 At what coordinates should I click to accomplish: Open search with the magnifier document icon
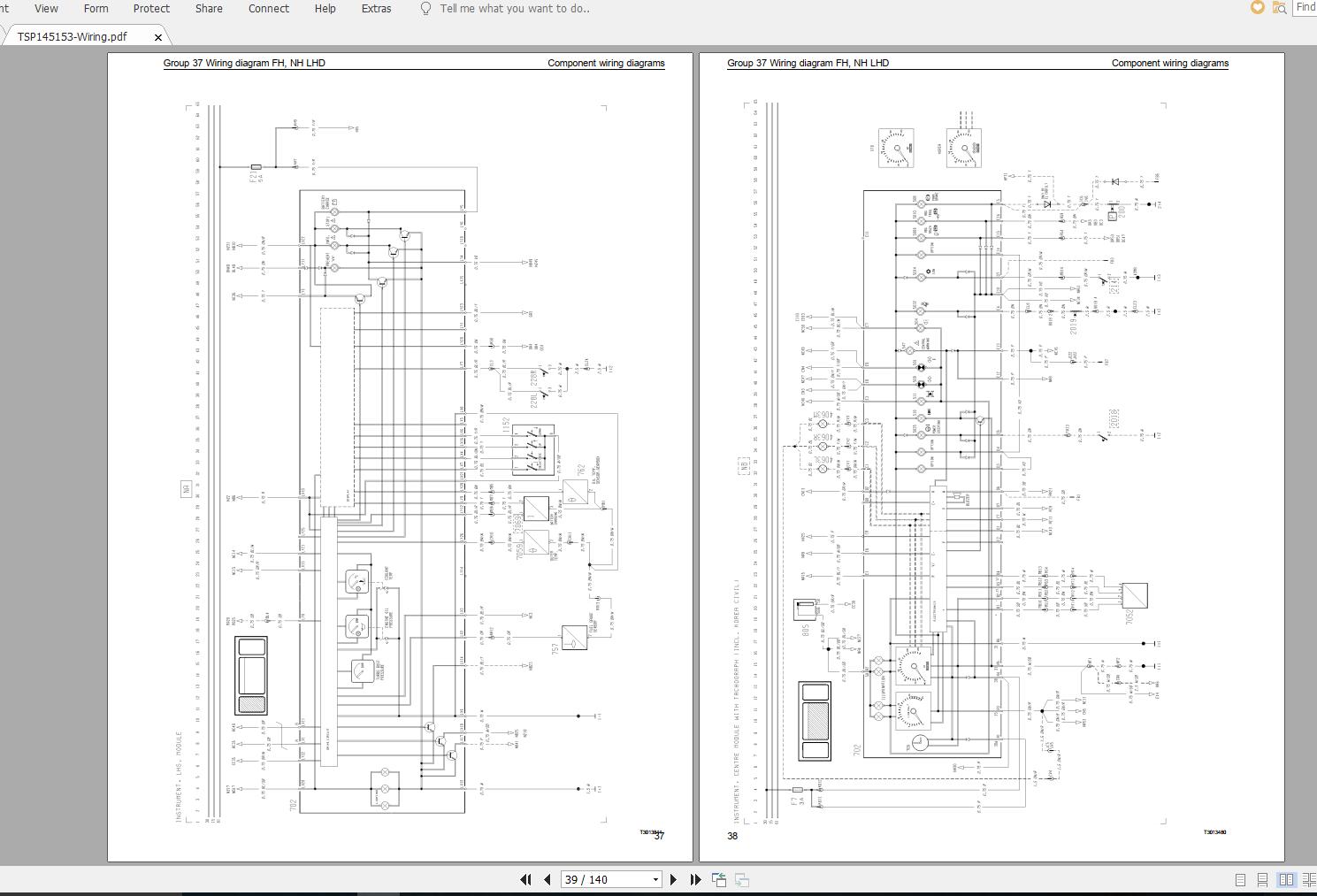tap(1280, 8)
